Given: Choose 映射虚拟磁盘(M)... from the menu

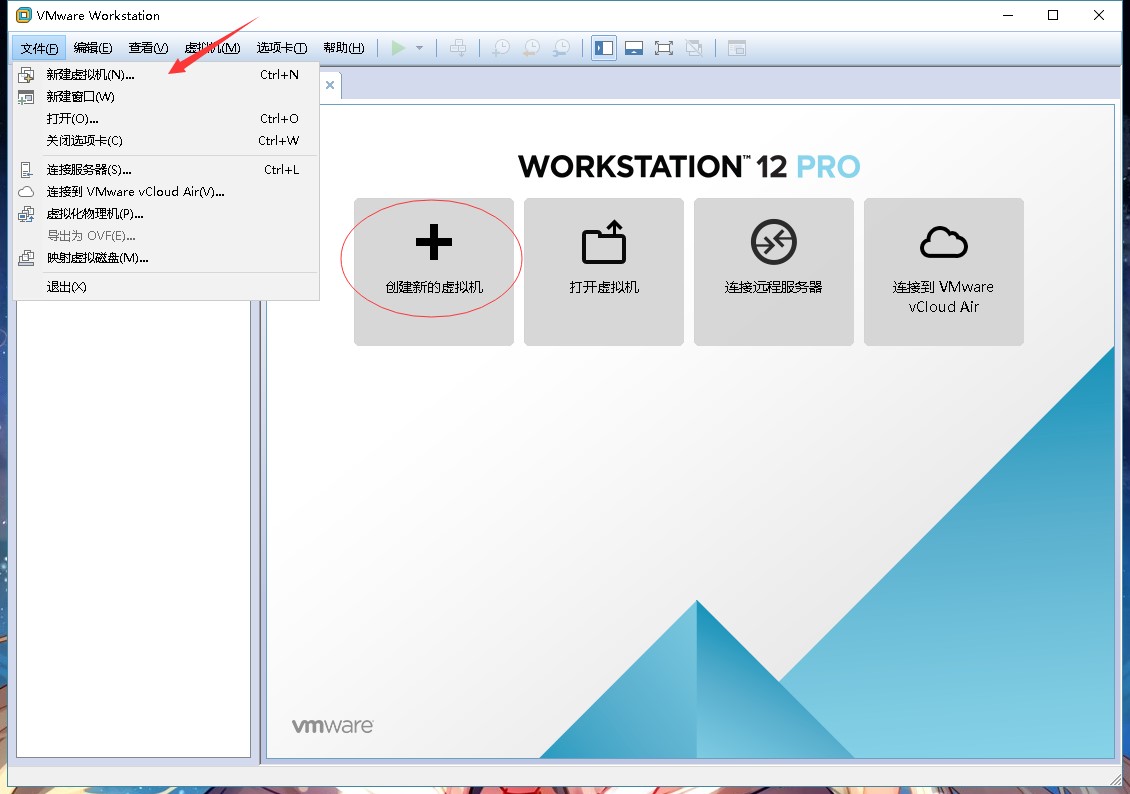Looking at the screenshot, I should 166,257.
